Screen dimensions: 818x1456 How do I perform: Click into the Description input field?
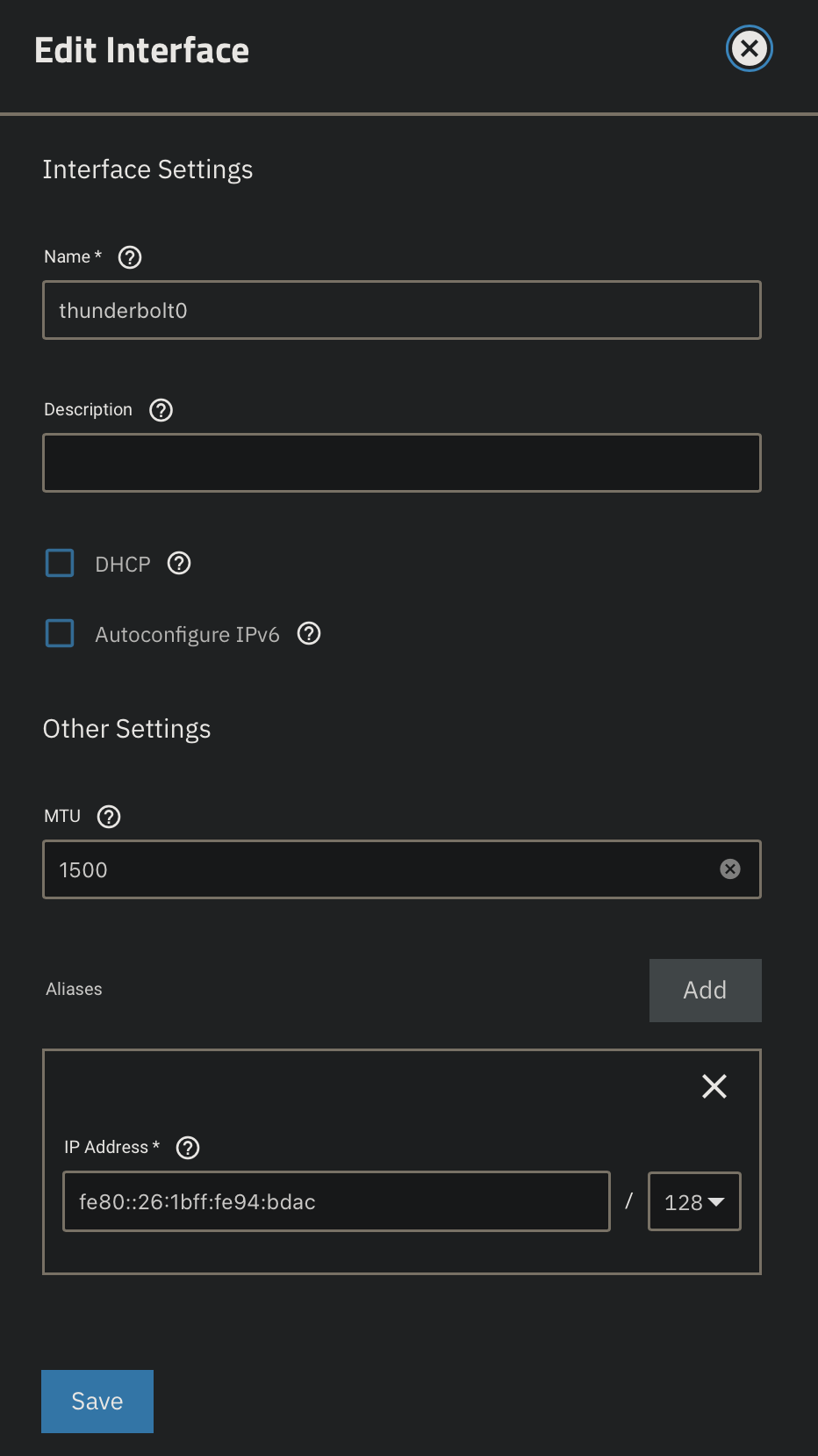point(402,463)
